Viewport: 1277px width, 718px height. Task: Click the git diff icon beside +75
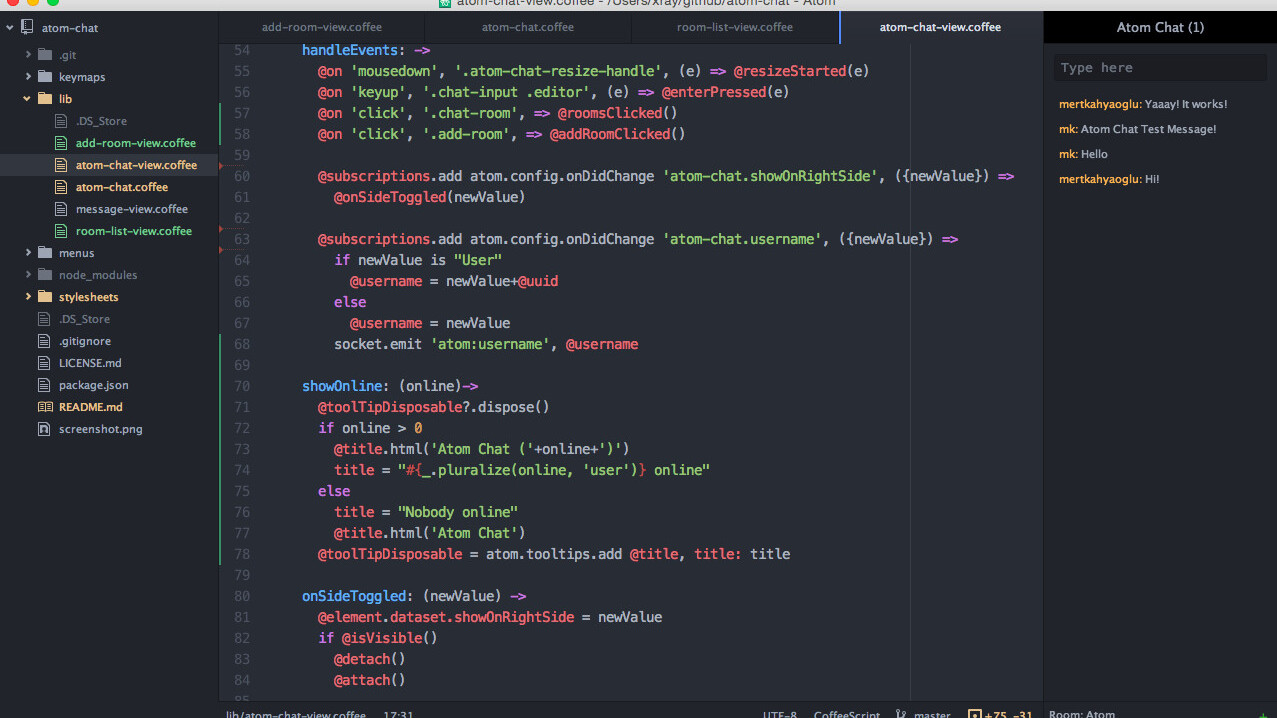point(974,714)
